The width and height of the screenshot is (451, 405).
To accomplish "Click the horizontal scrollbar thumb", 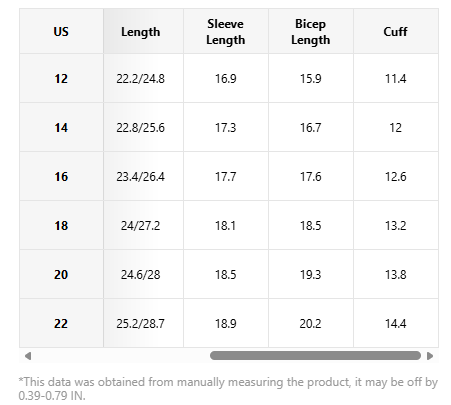I will click(315, 356).
